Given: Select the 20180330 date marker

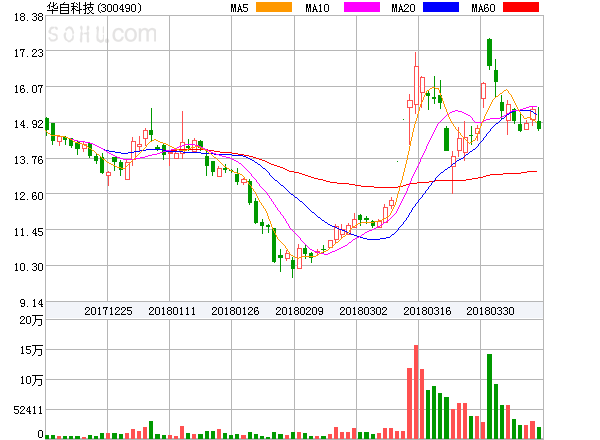Looking at the screenshot, I should pos(490,311).
